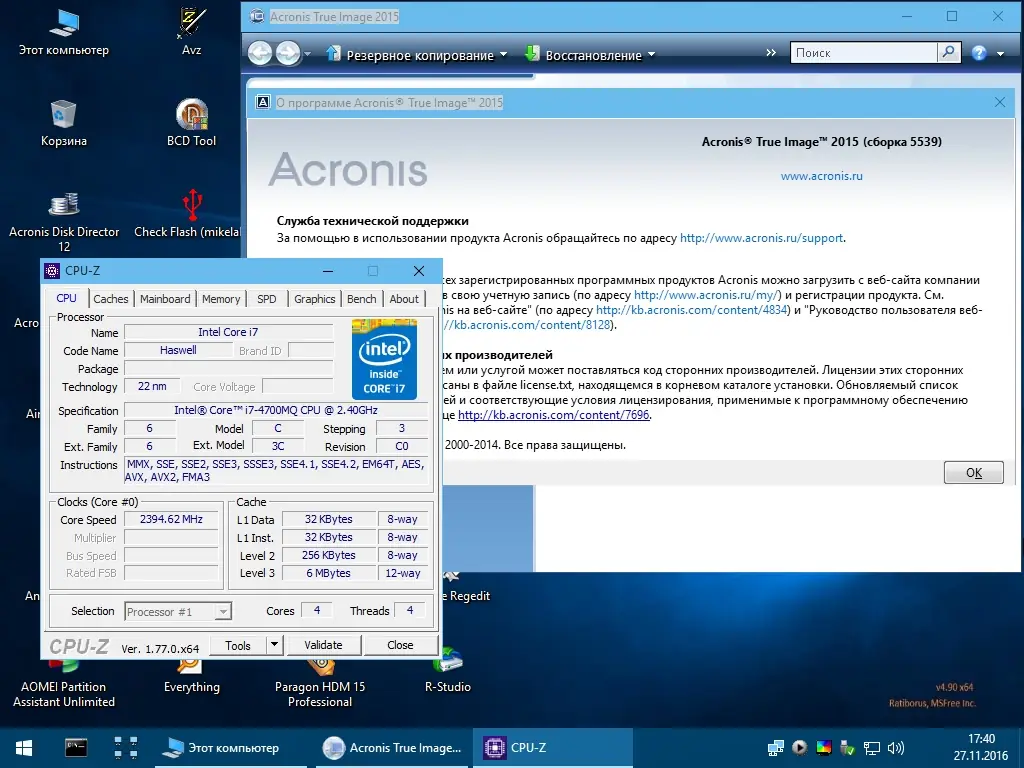Image resolution: width=1024 pixels, height=768 pixels.
Task: Switch to the Mainboard tab
Action: [165, 299]
